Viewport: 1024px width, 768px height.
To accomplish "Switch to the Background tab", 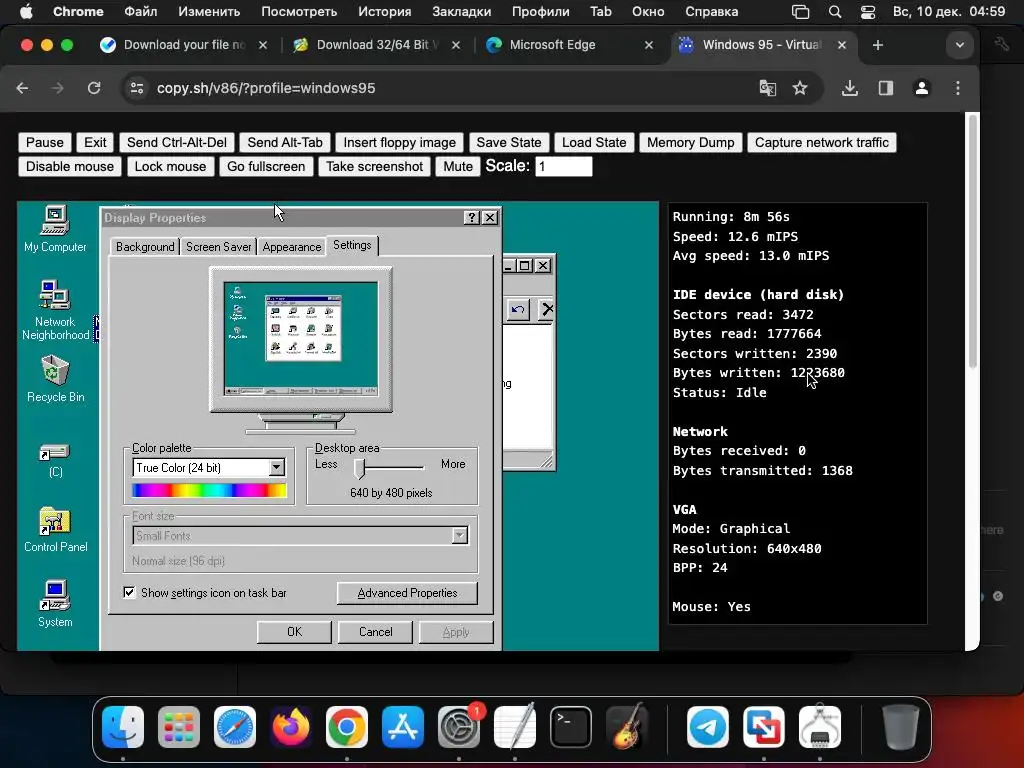I will pos(145,247).
